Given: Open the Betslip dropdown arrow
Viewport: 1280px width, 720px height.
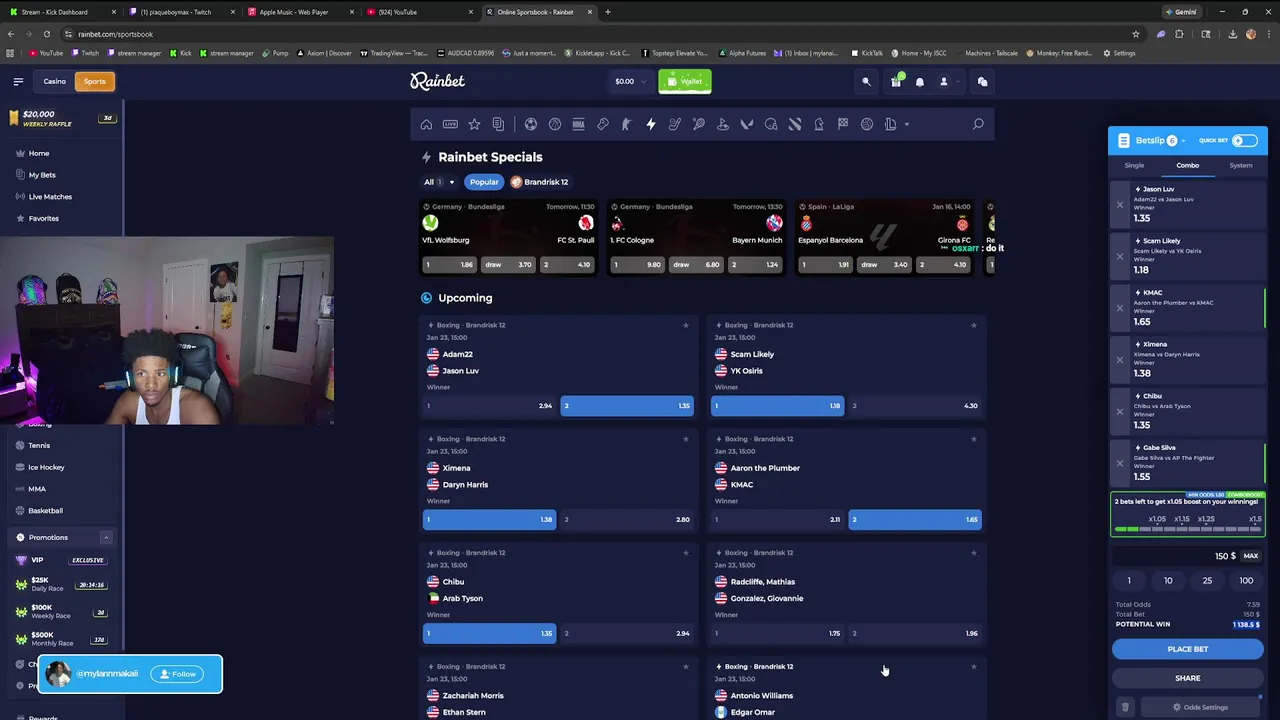Looking at the screenshot, I should click(x=1185, y=141).
